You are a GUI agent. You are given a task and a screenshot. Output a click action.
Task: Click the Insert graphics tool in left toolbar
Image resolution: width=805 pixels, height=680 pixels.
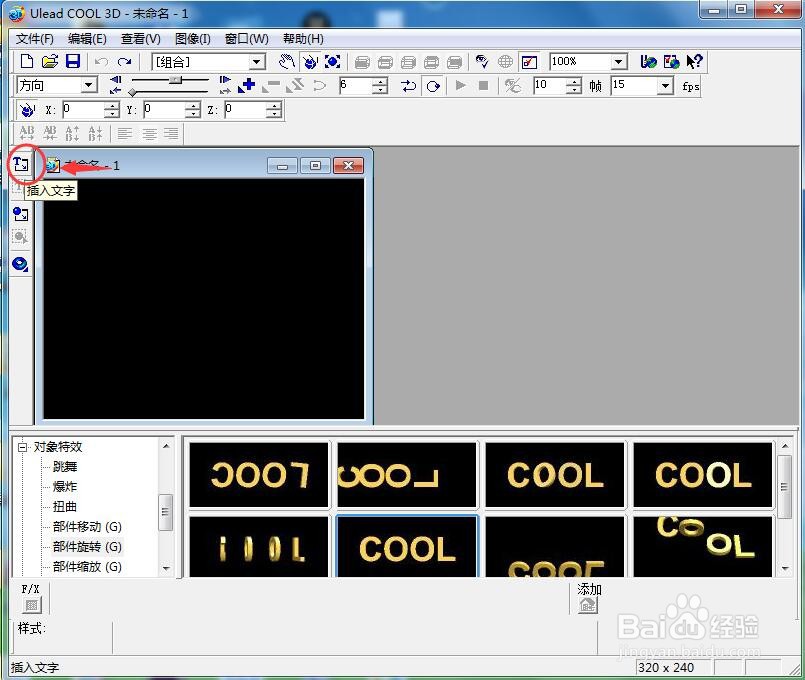[x=21, y=214]
